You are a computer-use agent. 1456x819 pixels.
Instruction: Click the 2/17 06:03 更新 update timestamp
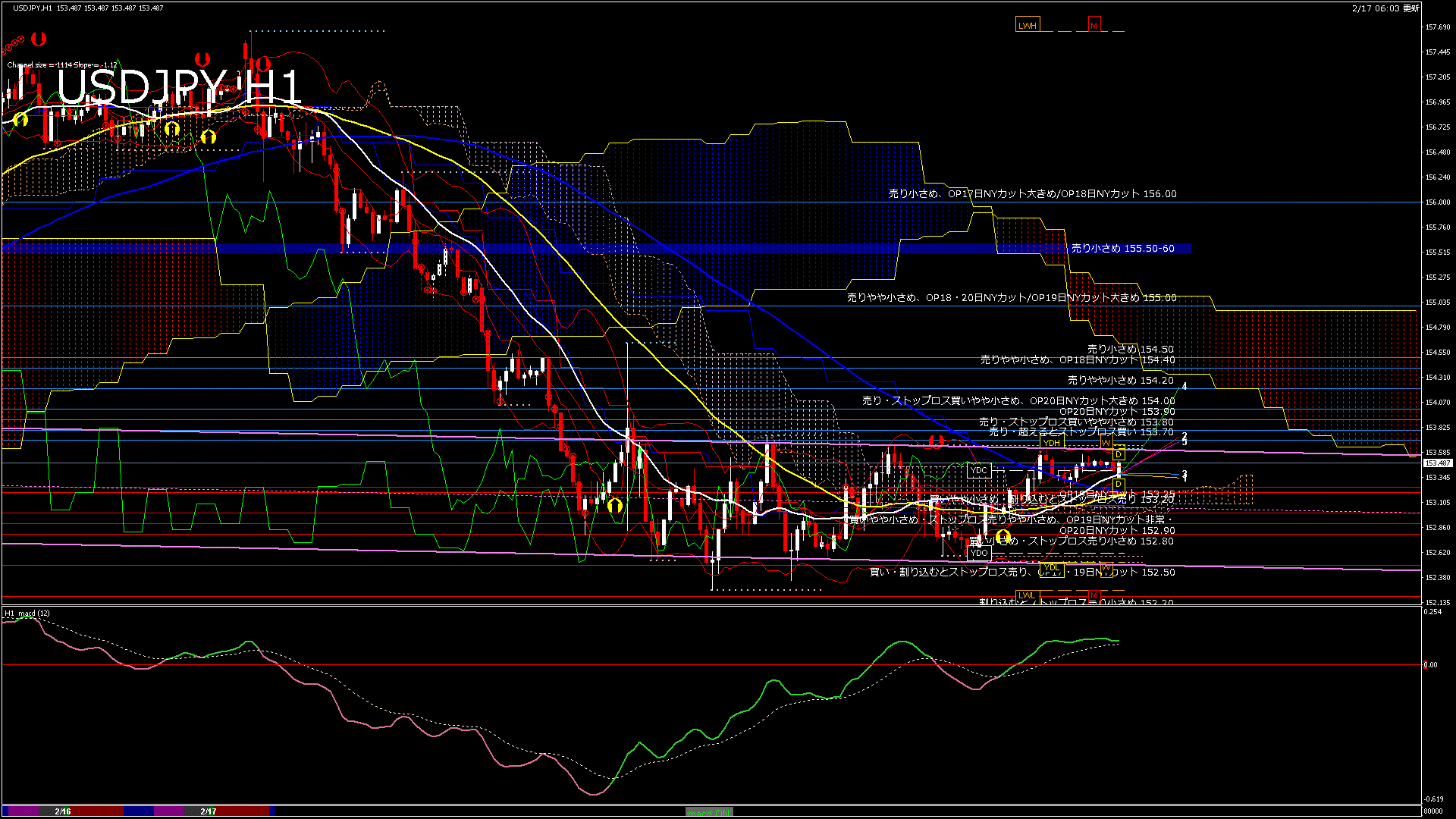click(1385, 8)
